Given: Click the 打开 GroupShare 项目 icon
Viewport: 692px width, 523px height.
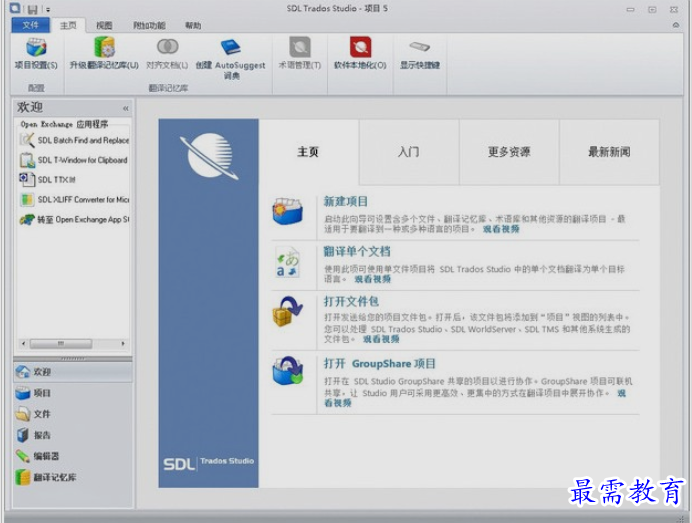Looking at the screenshot, I should 288,370.
